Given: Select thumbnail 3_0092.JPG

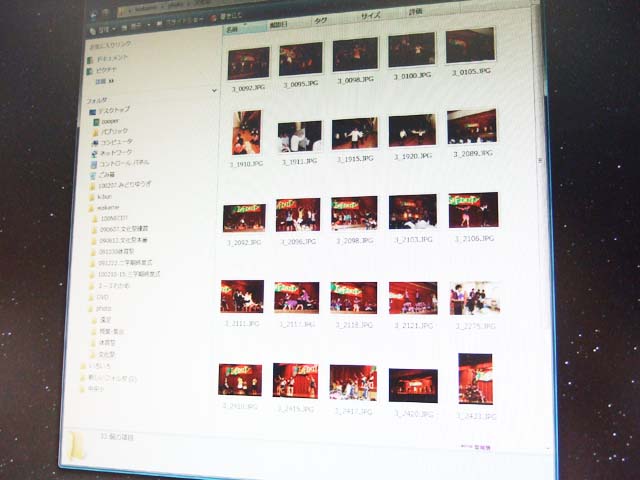Looking at the screenshot, I should click(249, 63).
